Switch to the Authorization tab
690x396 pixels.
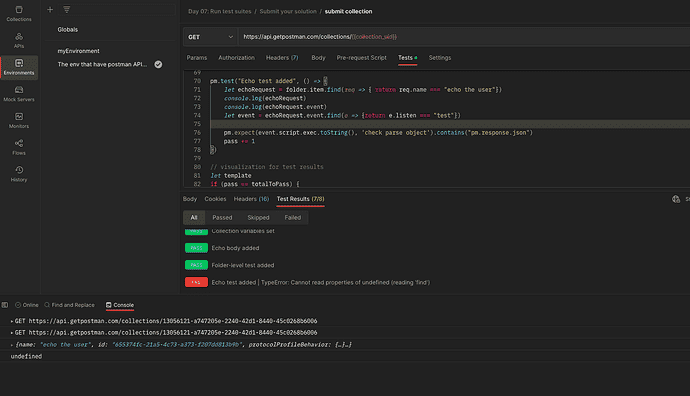[236, 58]
